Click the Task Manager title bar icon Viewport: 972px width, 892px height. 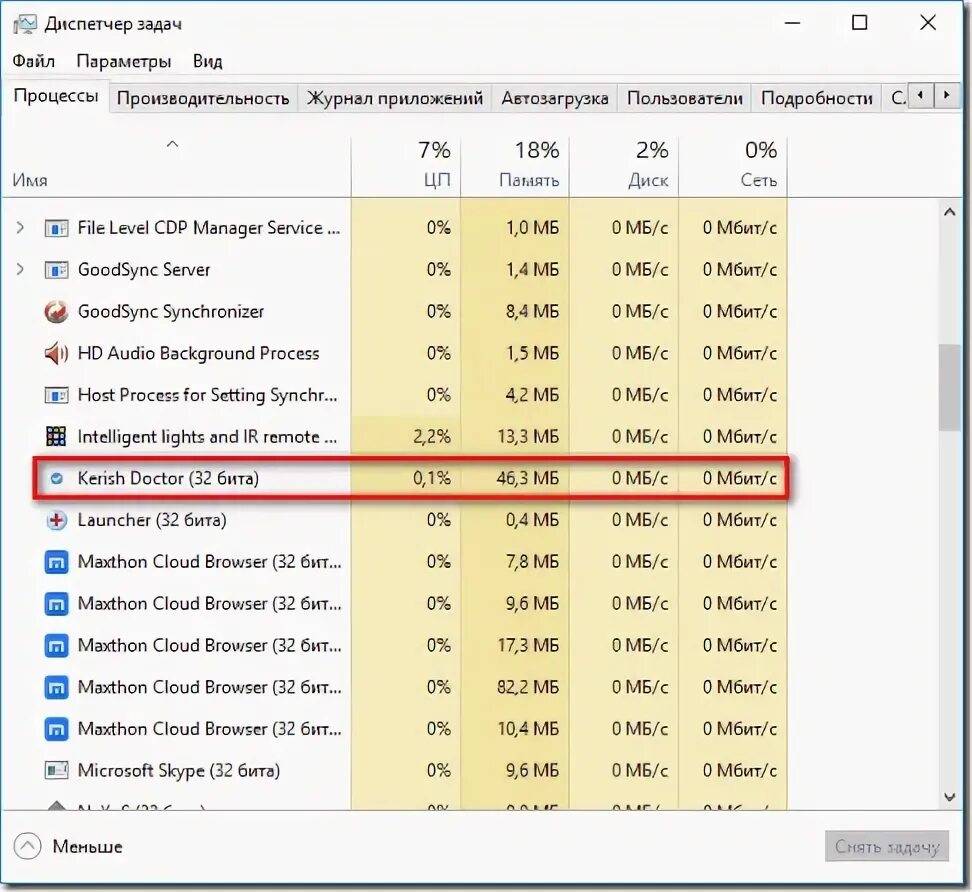(24, 24)
